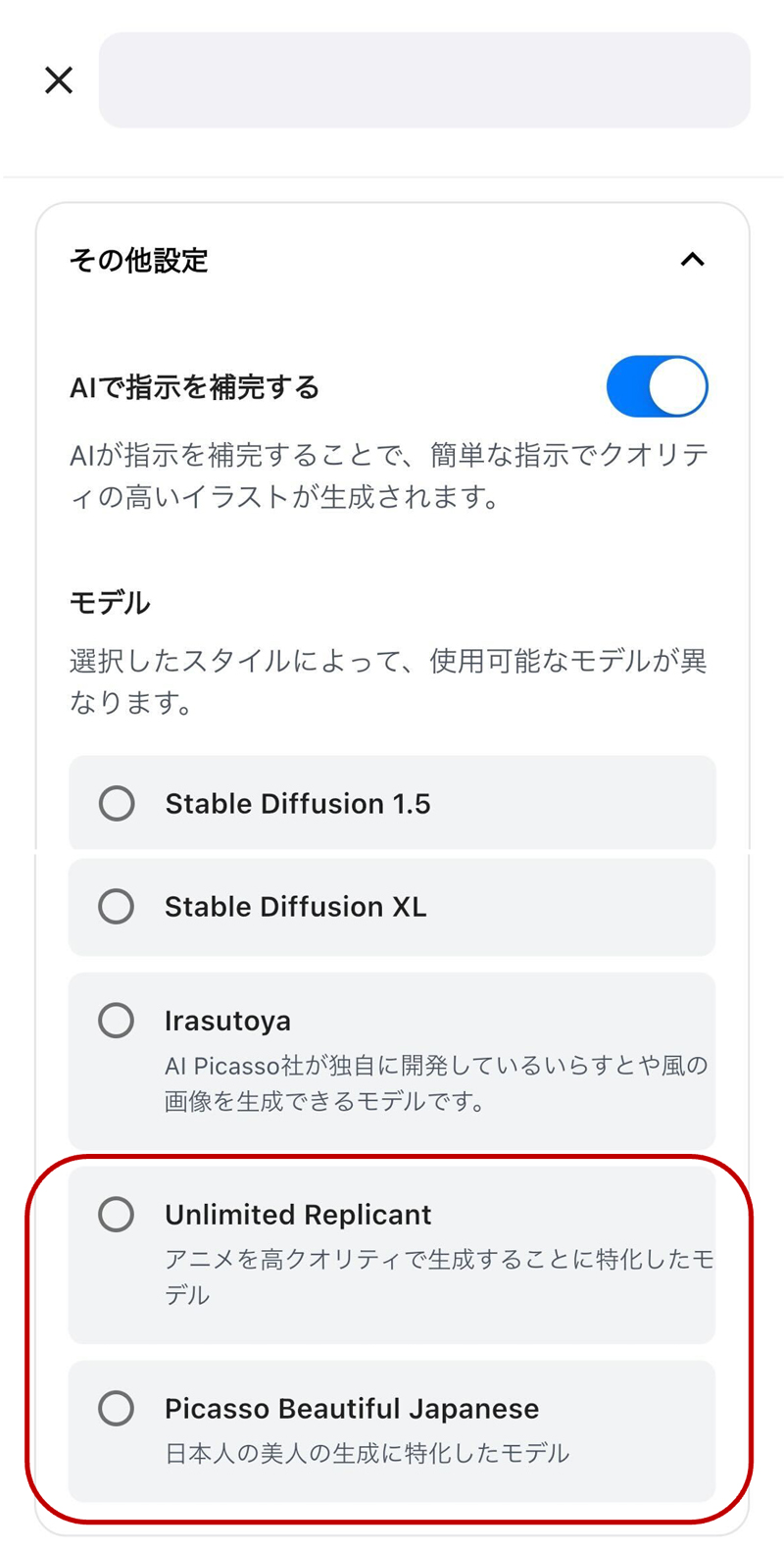Select the Stable Diffusion XL radio circle
The width and height of the screenshot is (784, 1549).
coord(117,907)
